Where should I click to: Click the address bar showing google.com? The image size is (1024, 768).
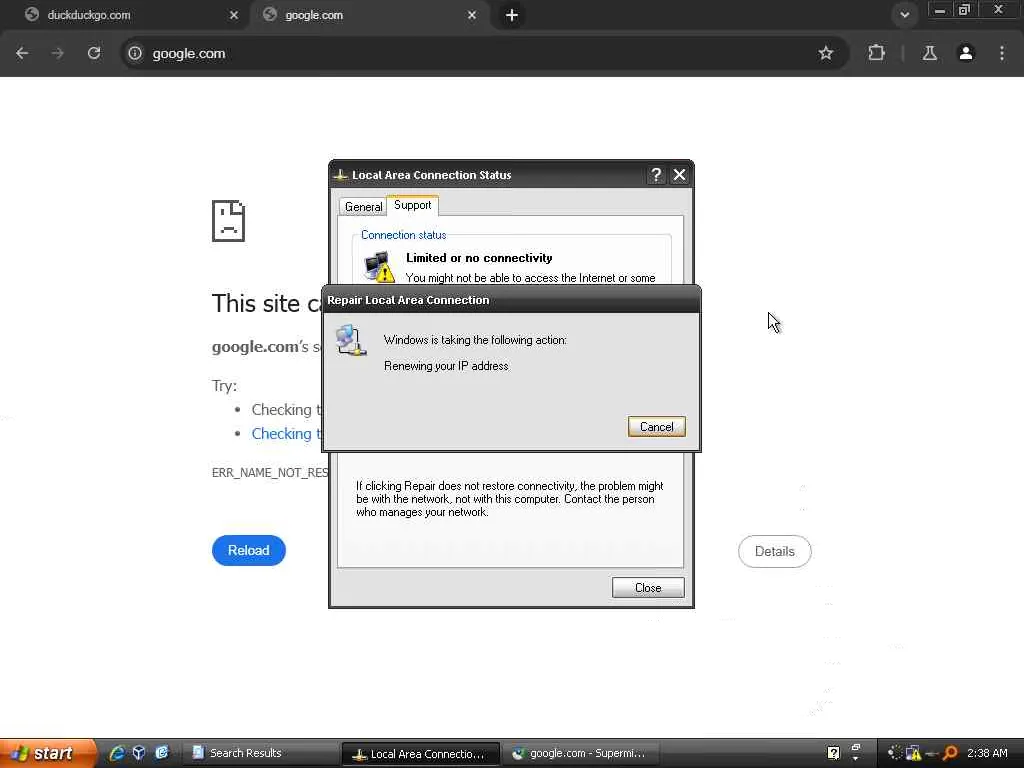click(x=483, y=54)
